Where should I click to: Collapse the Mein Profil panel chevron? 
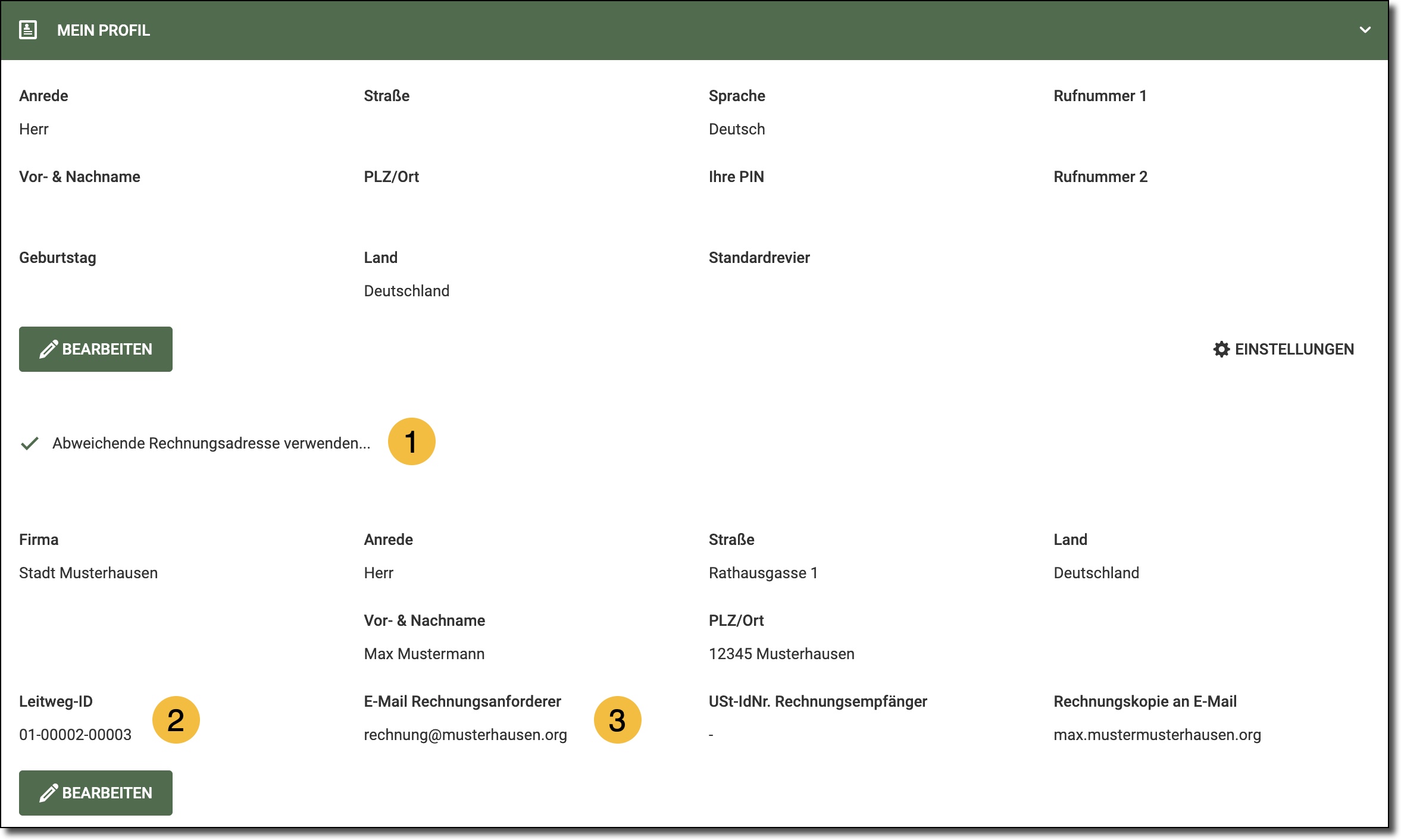click(1365, 30)
